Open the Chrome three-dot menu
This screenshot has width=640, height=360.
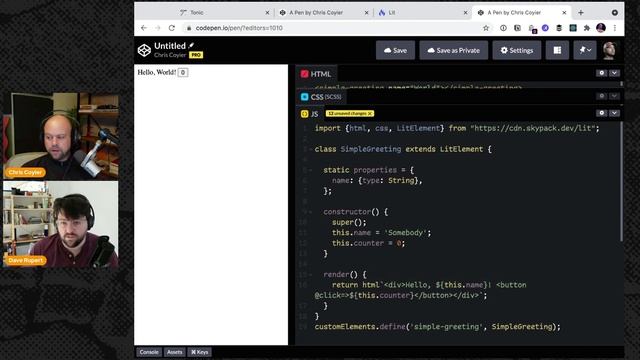615,28
